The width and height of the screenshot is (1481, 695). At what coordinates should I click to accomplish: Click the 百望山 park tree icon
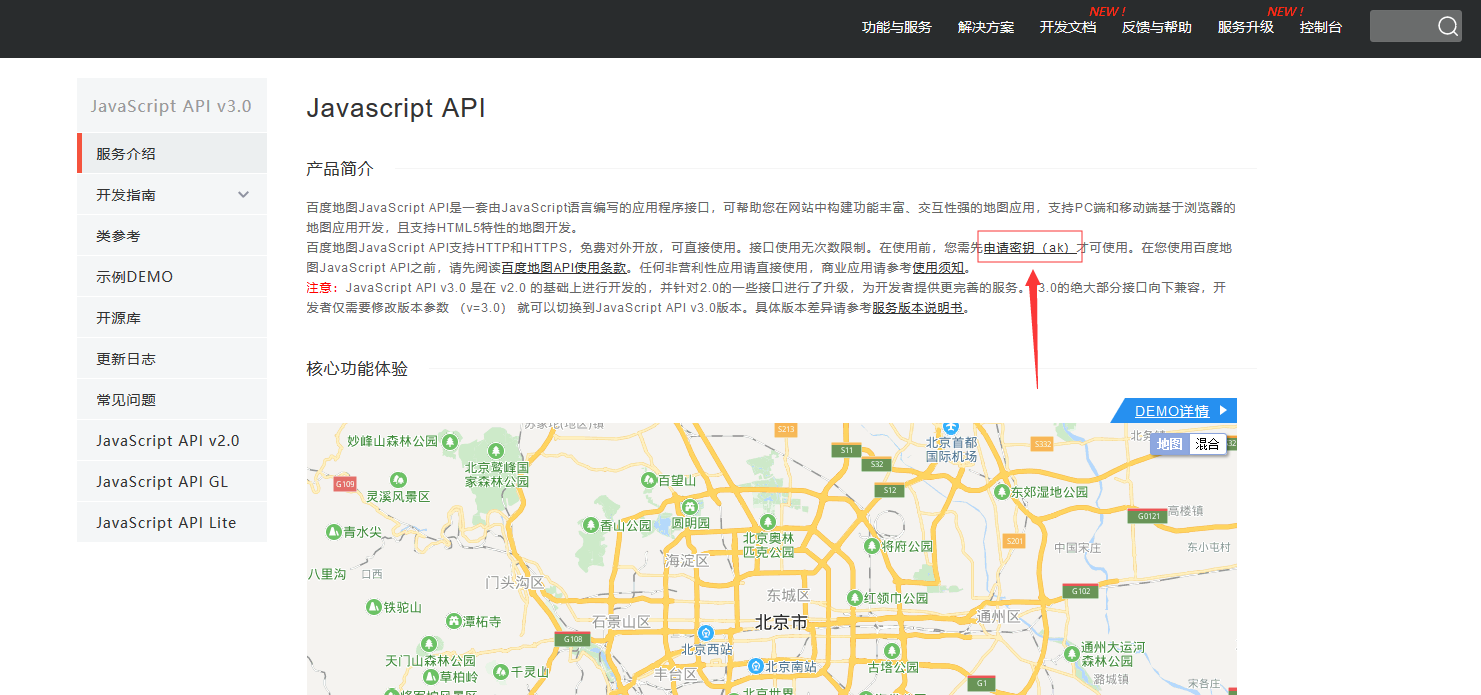click(649, 481)
